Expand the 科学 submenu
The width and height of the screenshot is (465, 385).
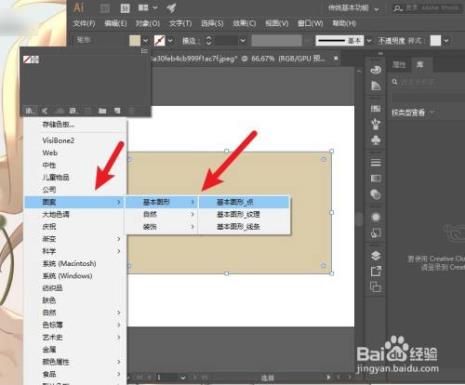point(76,251)
